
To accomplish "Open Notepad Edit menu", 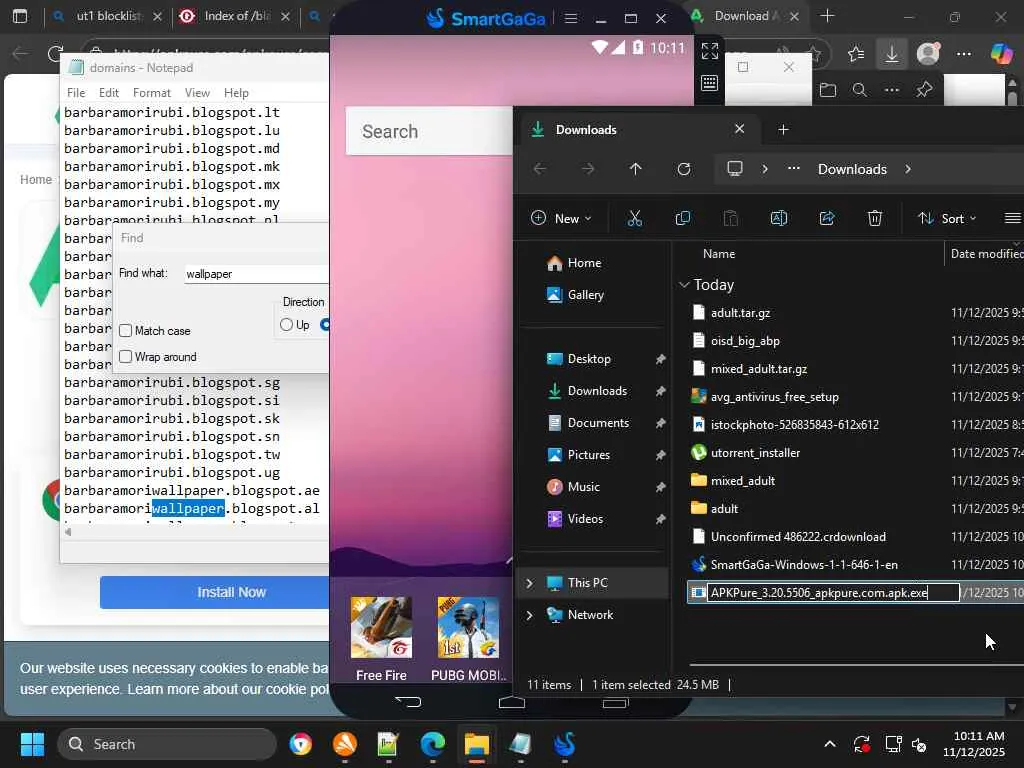I will click(108, 93).
